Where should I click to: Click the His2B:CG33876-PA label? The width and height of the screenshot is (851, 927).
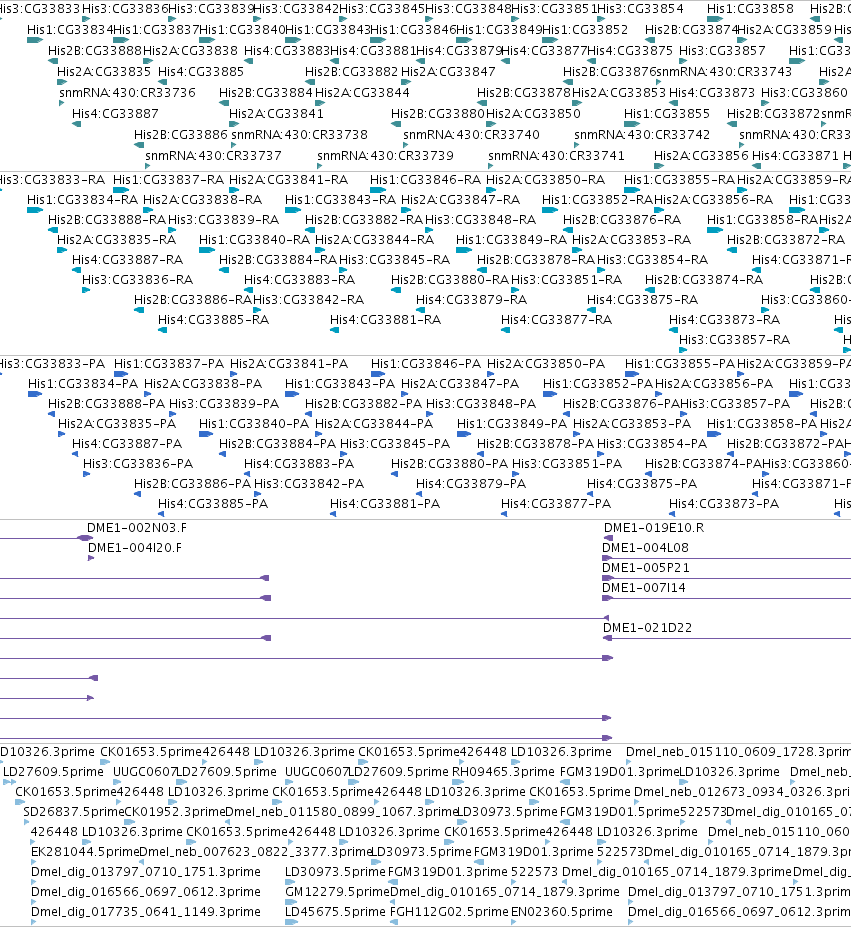point(622,403)
